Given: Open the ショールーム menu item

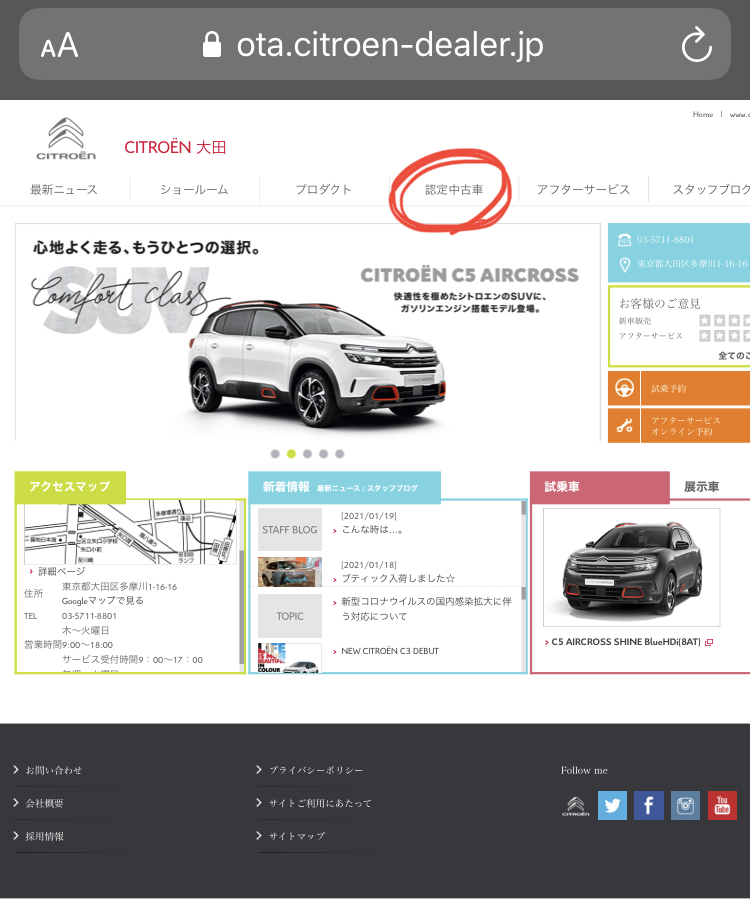Looking at the screenshot, I should click(x=194, y=189).
